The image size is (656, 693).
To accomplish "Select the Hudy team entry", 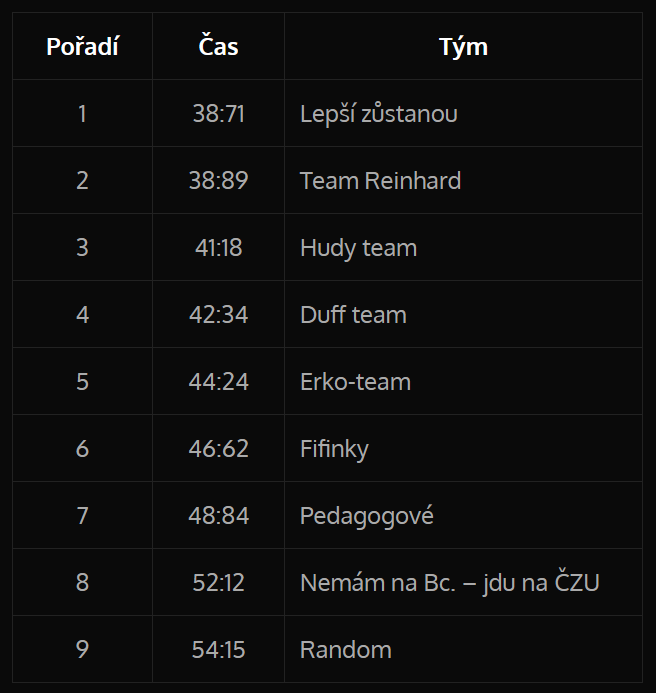I will tap(358, 248).
